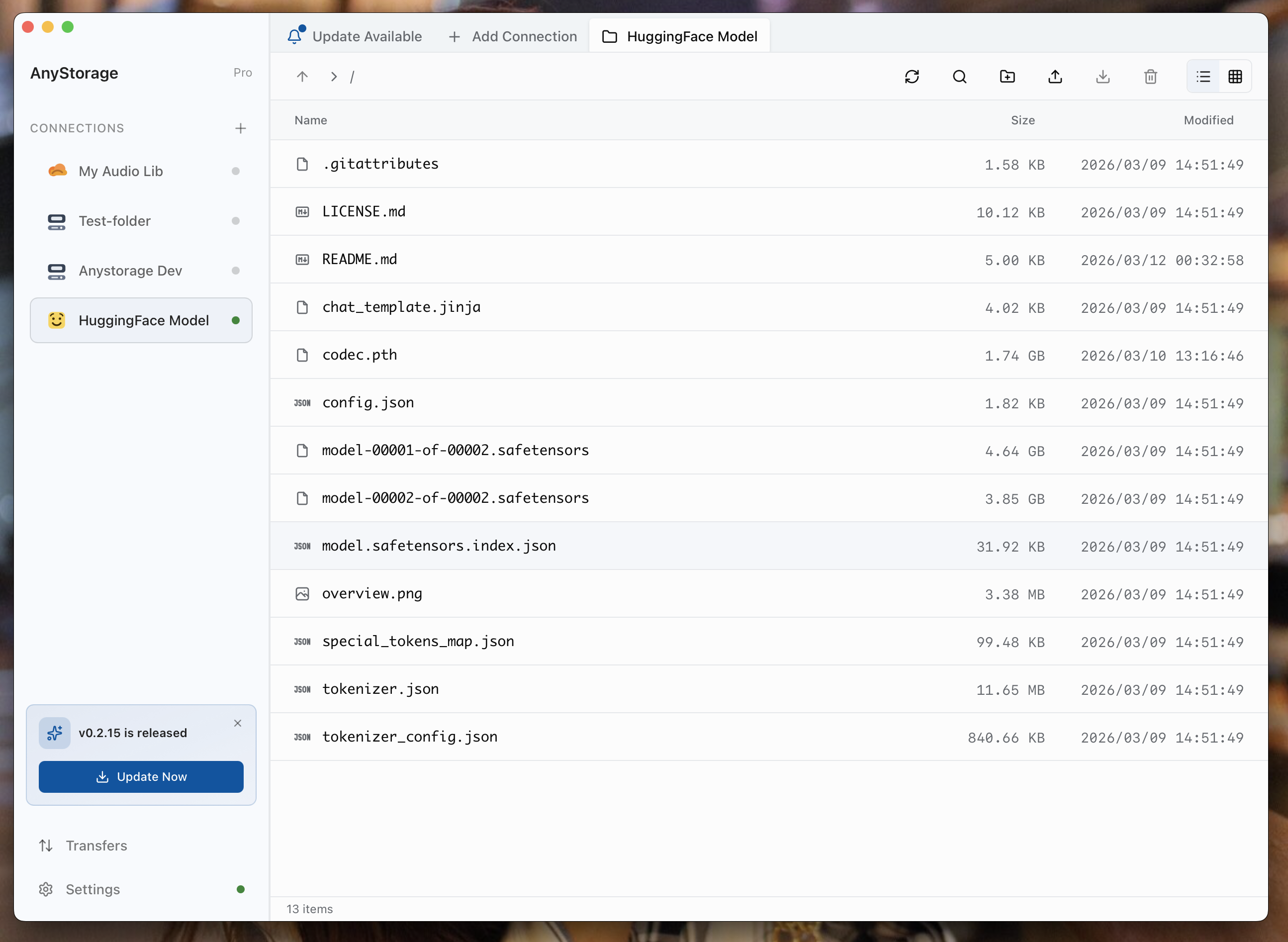1288x942 pixels.
Task: Switch to the HuggingFace Model tab
Action: click(x=678, y=35)
